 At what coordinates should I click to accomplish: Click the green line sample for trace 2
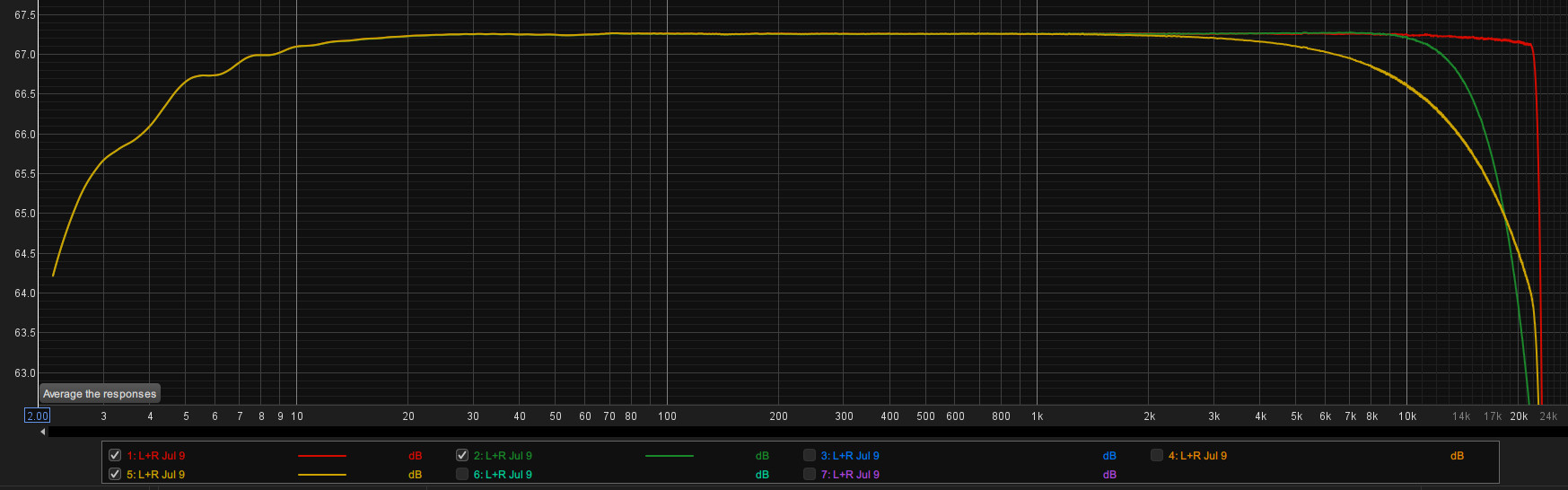[x=669, y=456]
